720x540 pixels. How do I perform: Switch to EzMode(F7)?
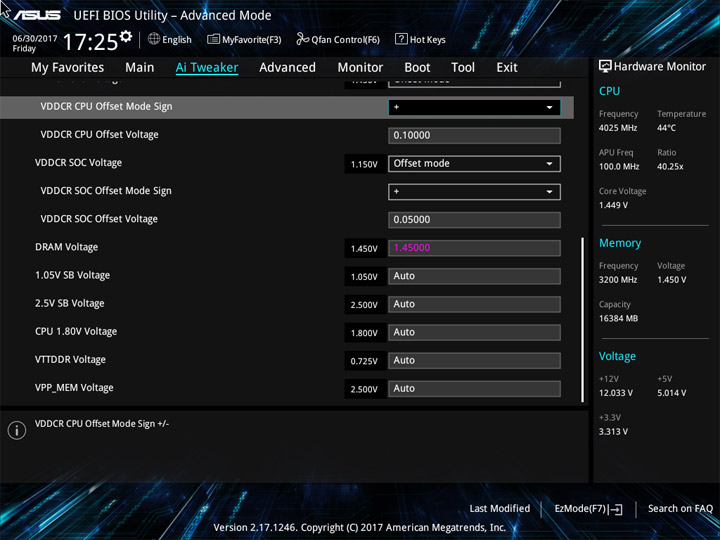(x=588, y=509)
